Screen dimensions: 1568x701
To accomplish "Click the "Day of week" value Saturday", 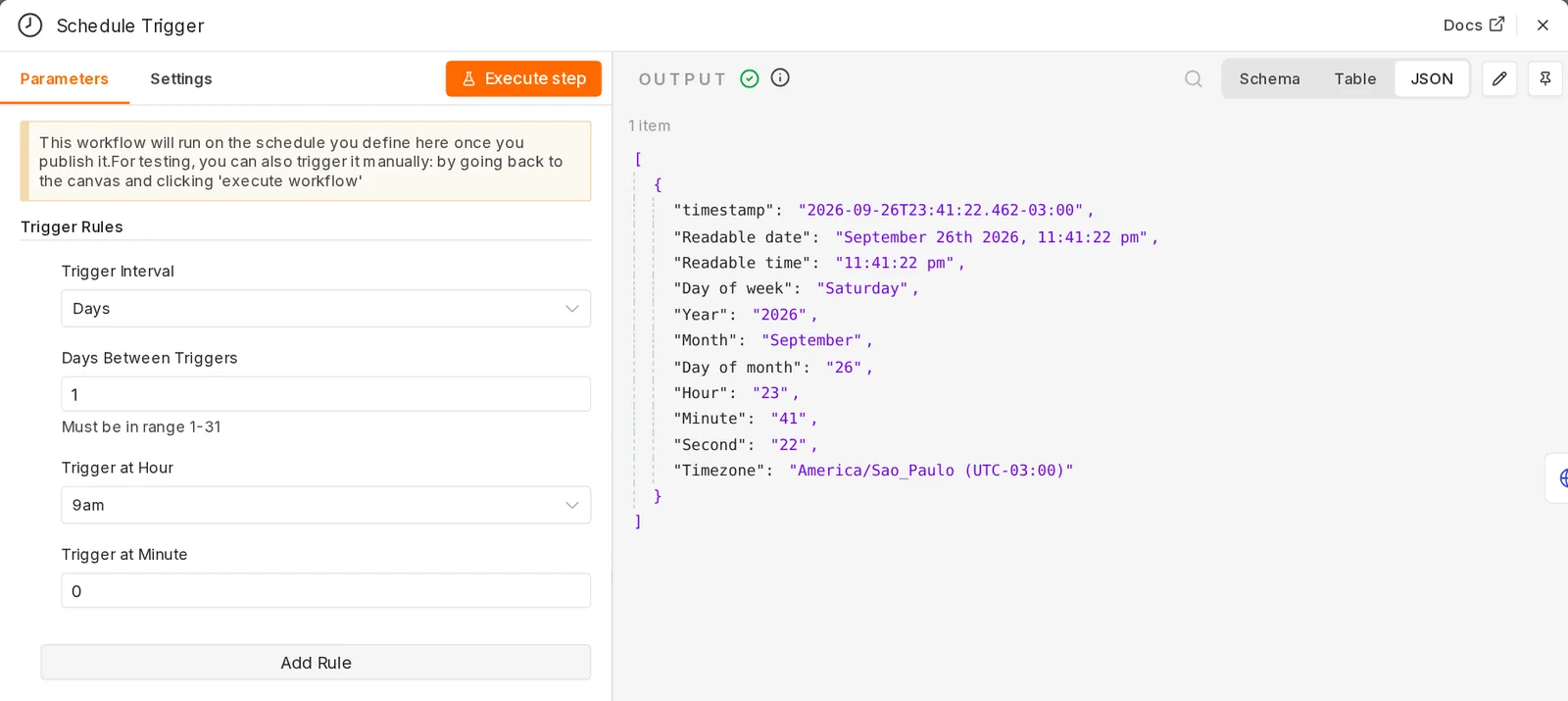I will (x=862, y=288).
